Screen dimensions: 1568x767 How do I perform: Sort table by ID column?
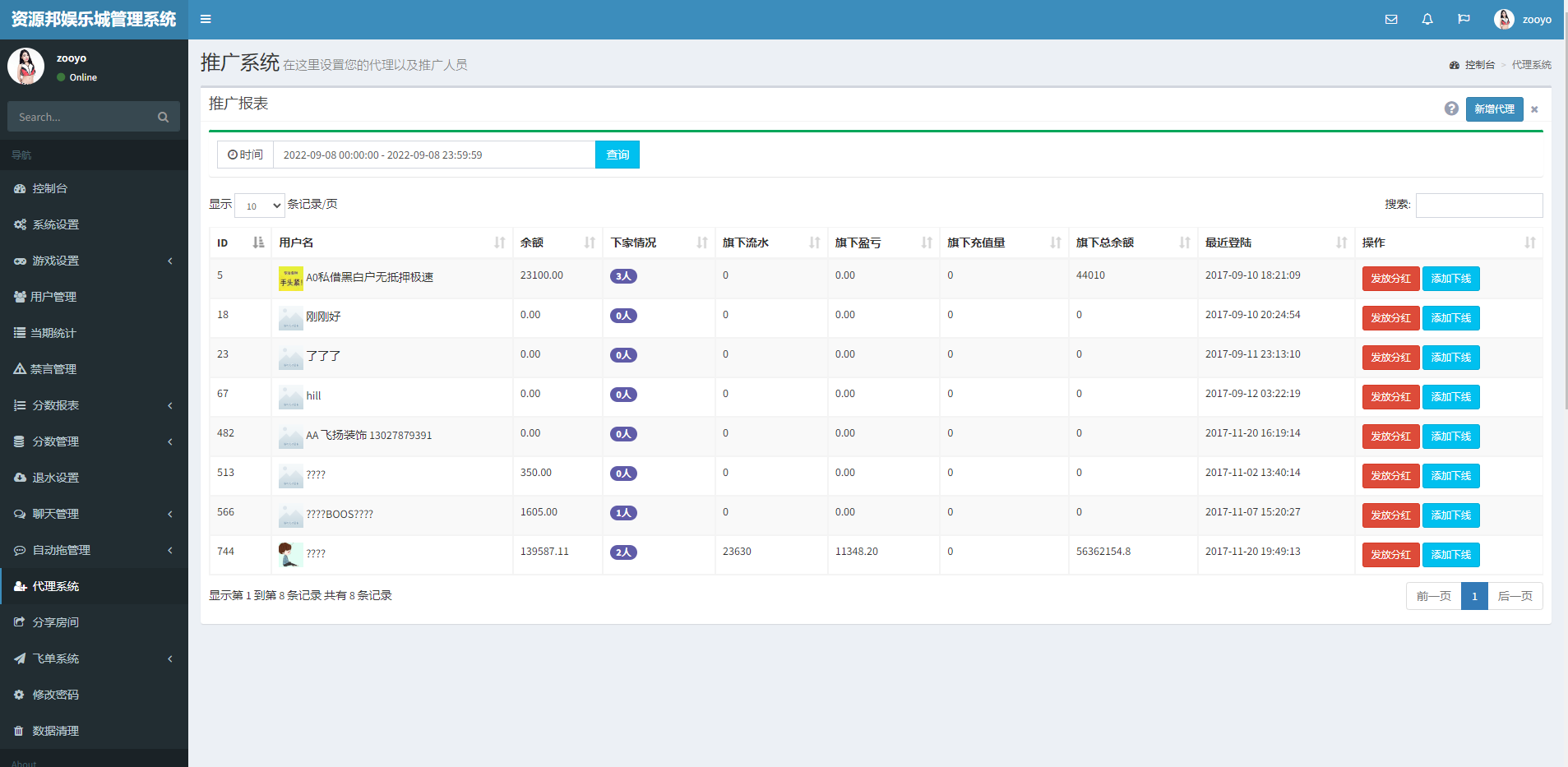point(239,243)
